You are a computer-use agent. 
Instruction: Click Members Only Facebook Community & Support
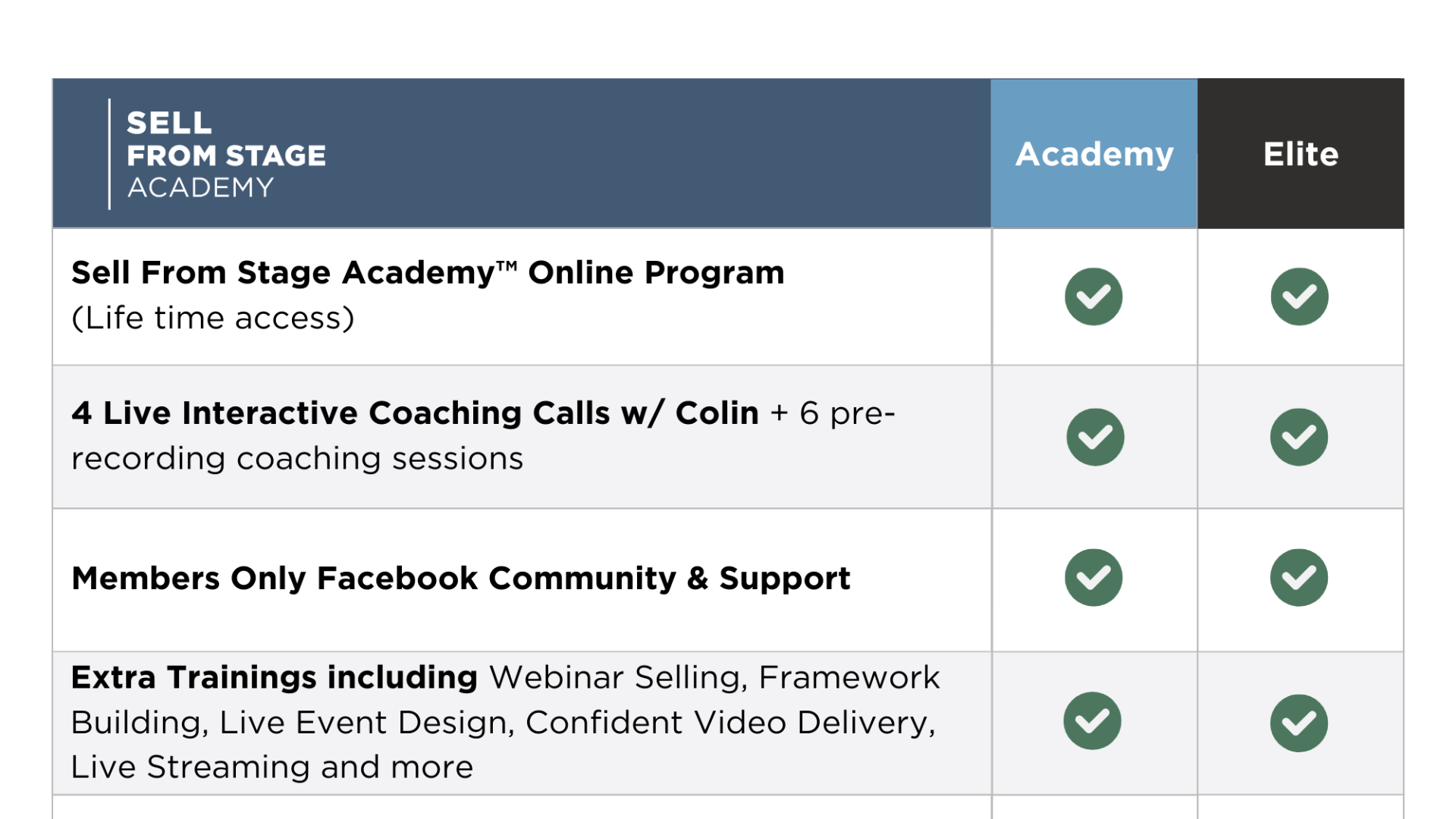click(x=461, y=579)
